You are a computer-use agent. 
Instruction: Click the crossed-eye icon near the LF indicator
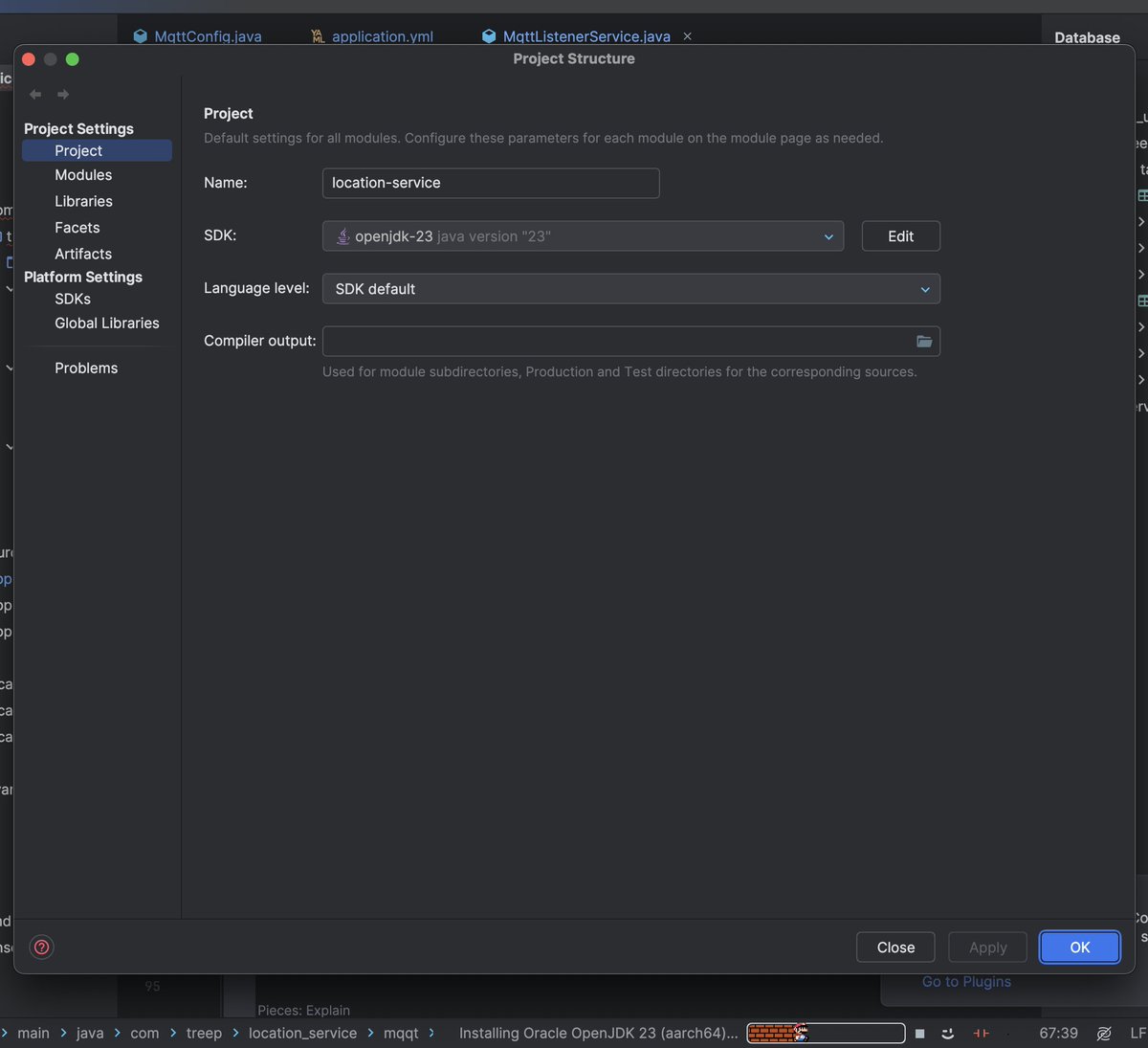(1103, 1033)
